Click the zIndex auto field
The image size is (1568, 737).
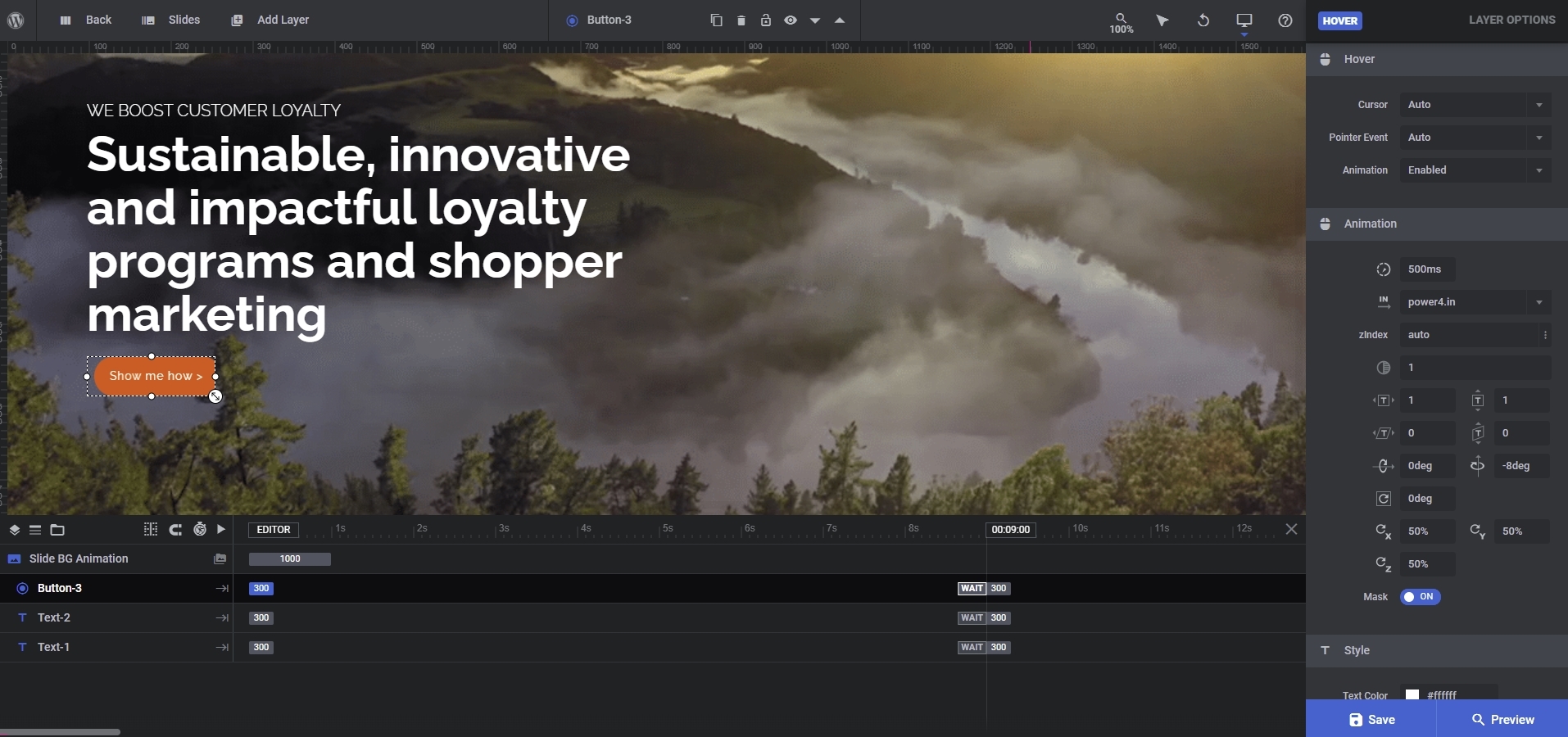(1469, 335)
